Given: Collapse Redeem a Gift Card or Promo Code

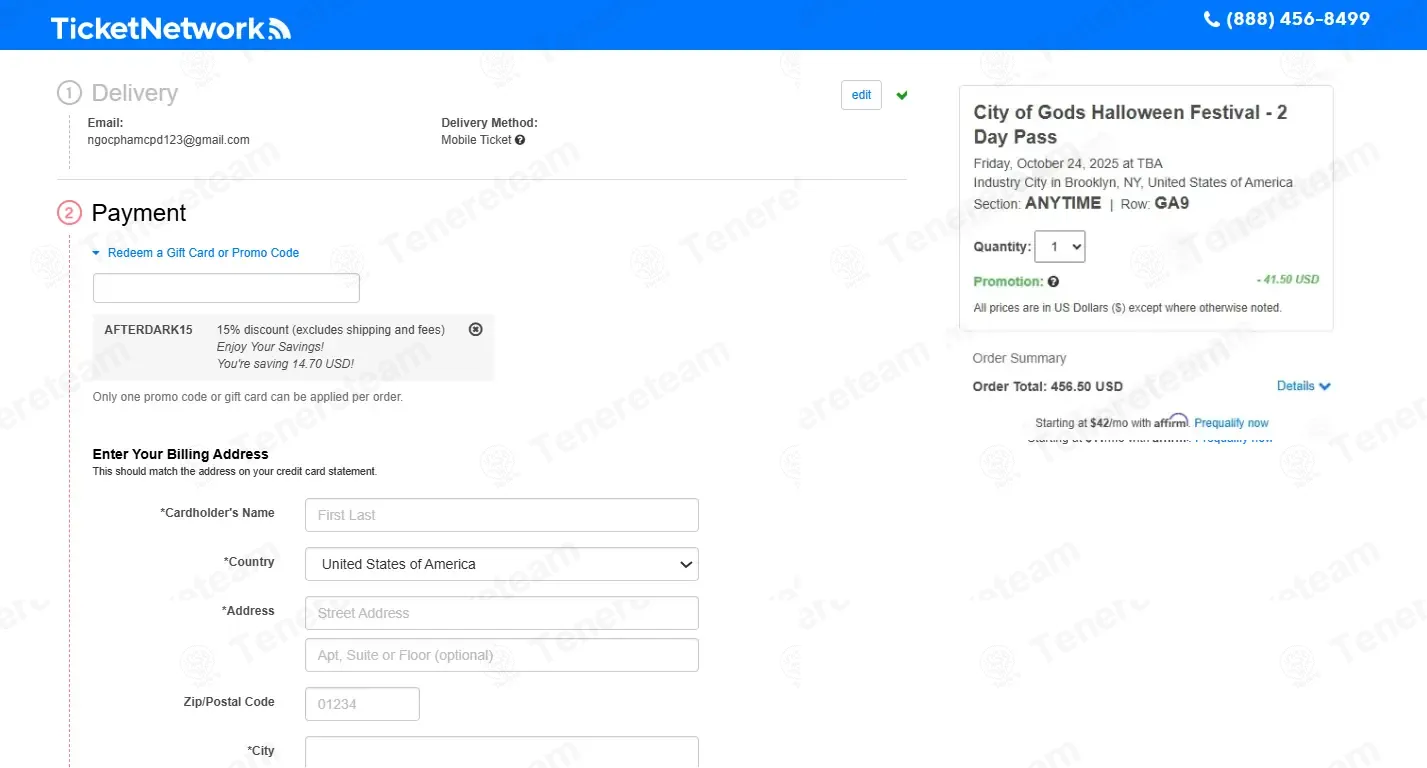Looking at the screenshot, I should click(x=196, y=253).
